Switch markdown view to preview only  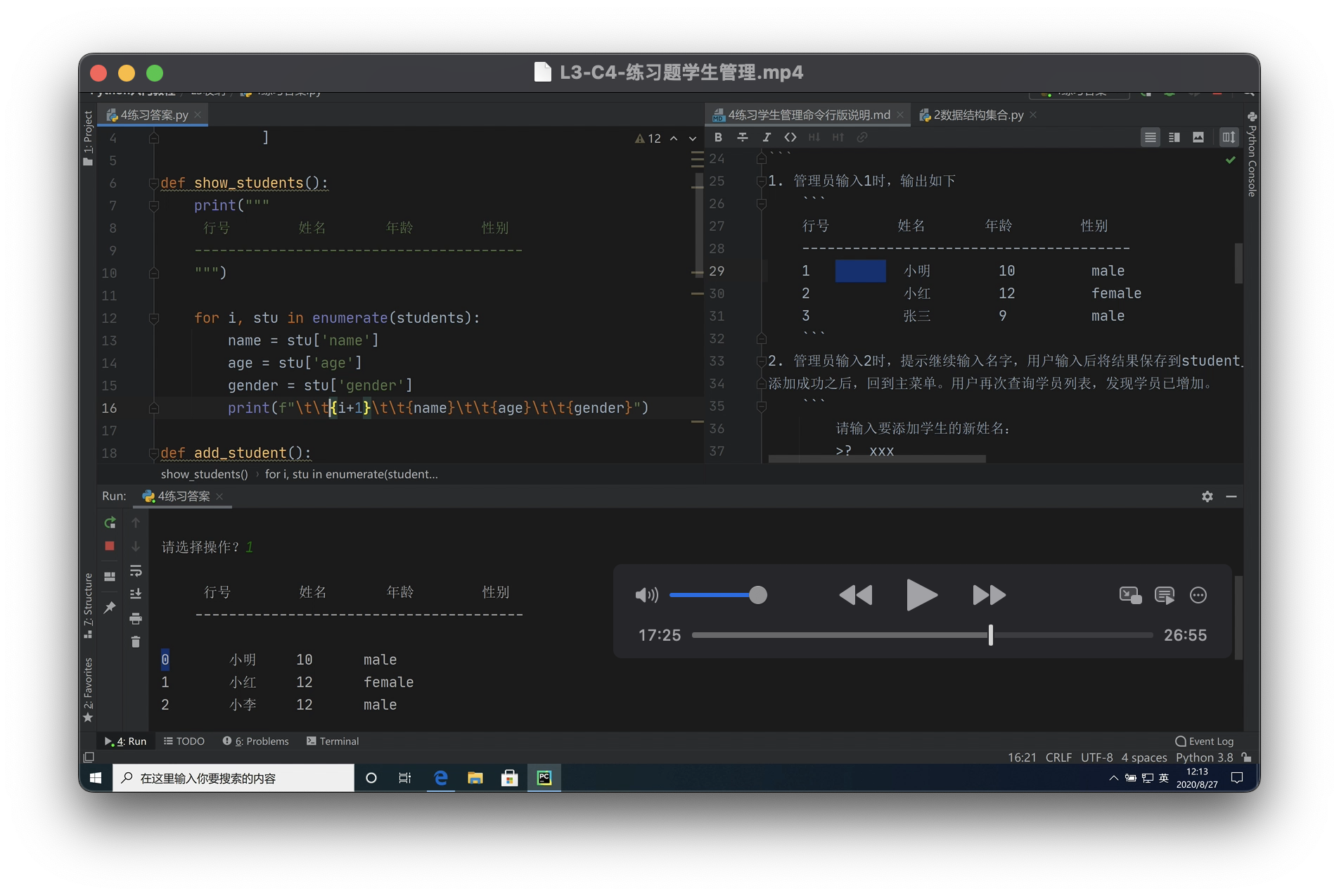click(x=1198, y=137)
